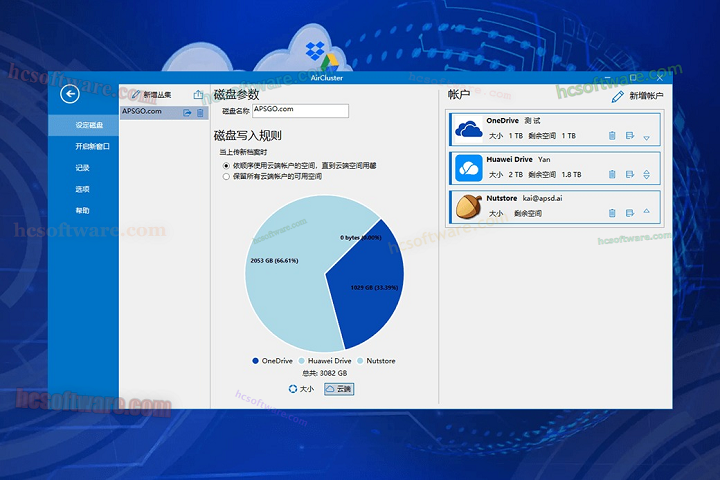The height and width of the screenshot is (480, 720).
Task: Click the Huawei Drive logo
Action: [469, 168]
